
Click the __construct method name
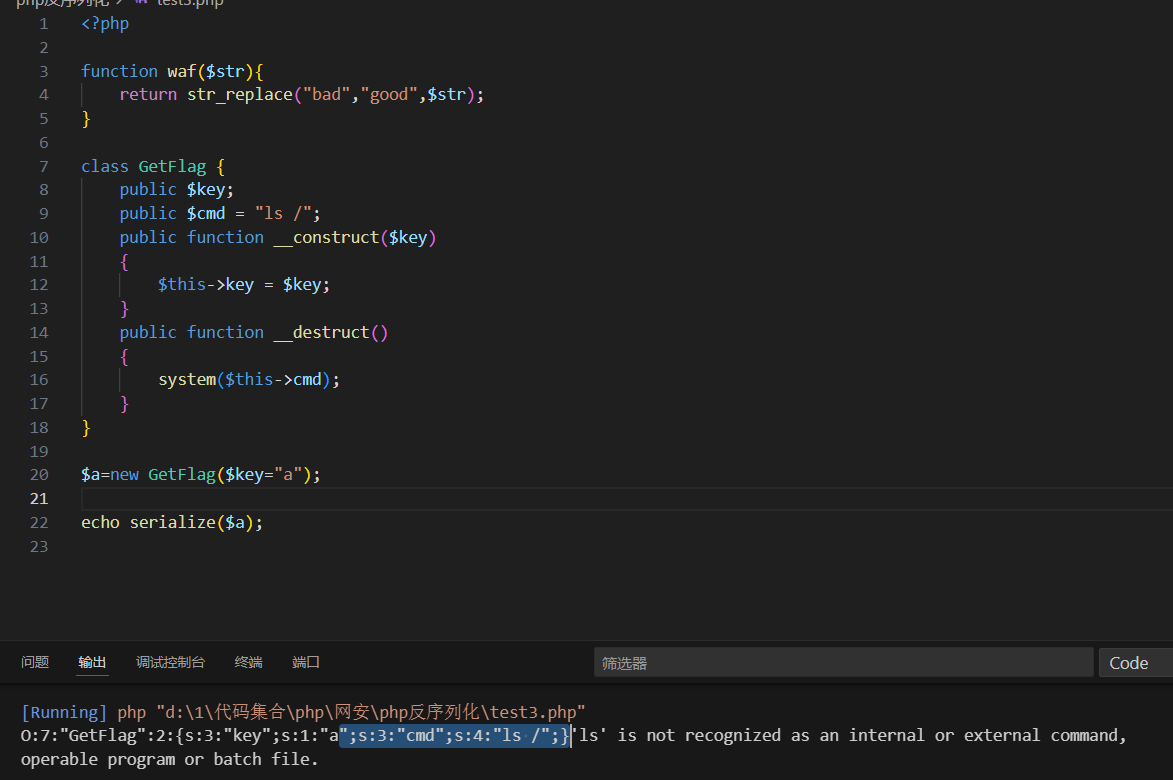326,237
